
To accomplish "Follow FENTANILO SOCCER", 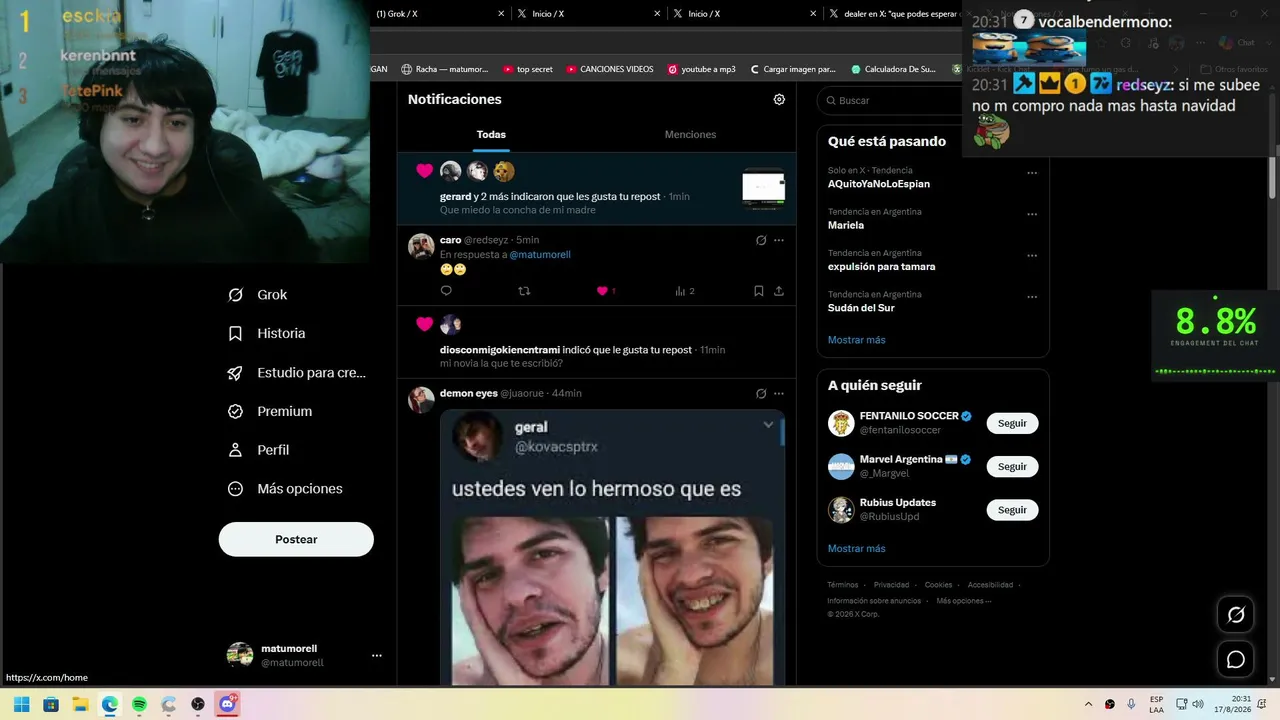I will [1012, 423].
